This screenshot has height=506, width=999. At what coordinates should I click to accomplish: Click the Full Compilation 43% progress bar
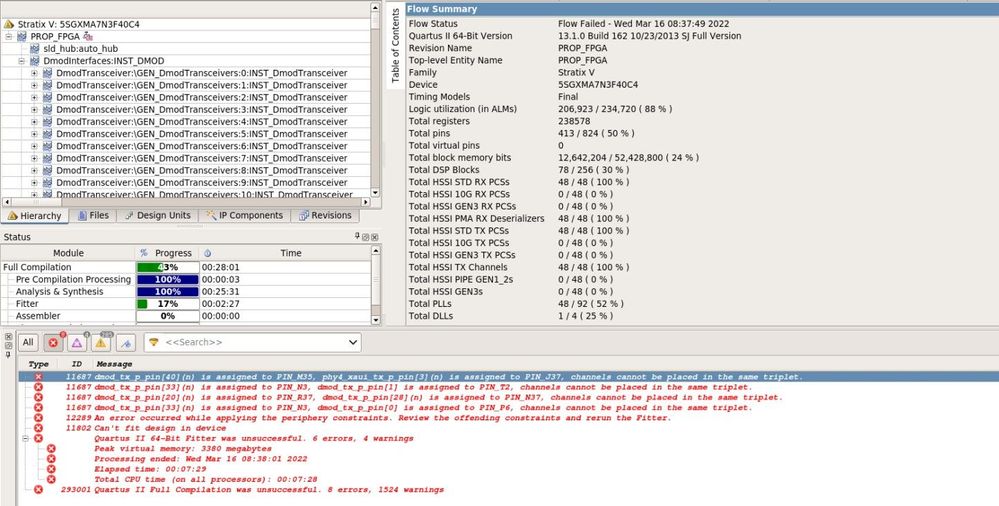pos(168,267)
